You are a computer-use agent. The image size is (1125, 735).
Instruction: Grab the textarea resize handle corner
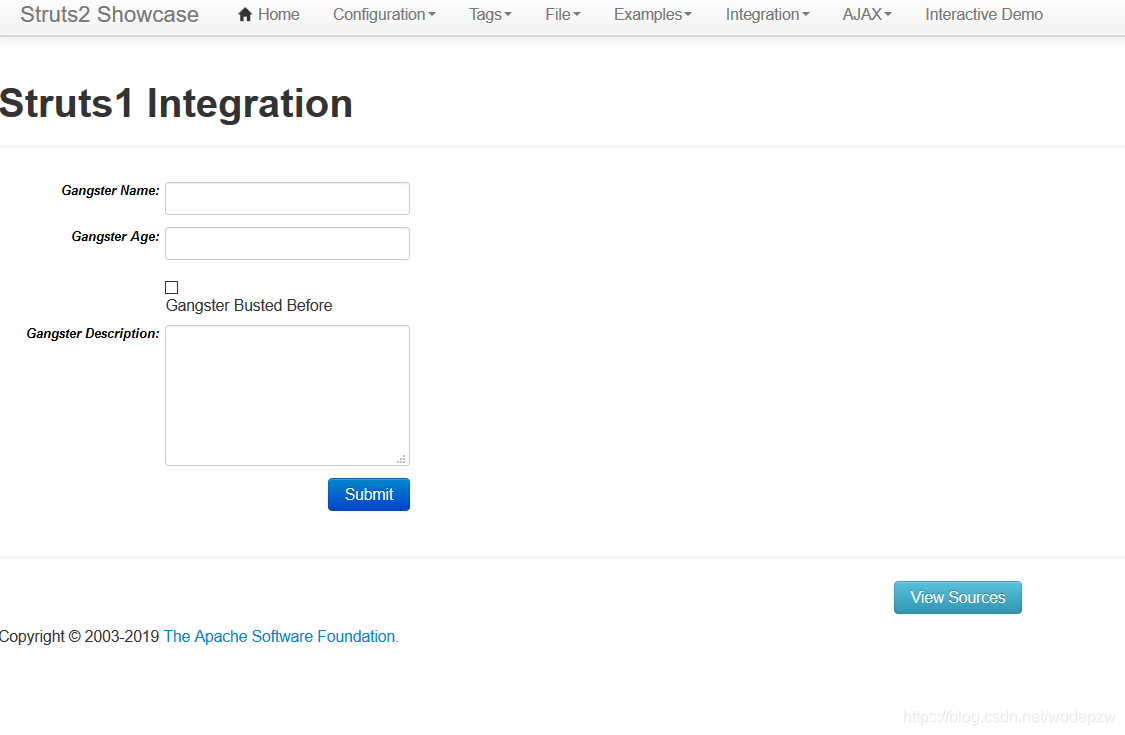[402, 459]
